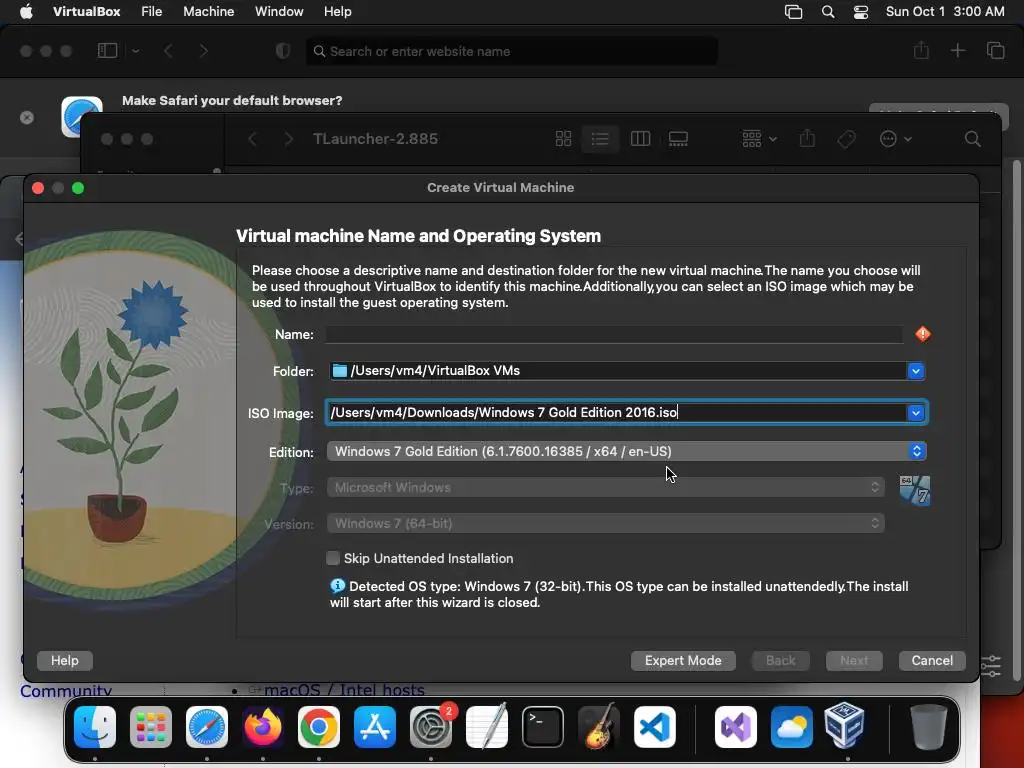Open the Help menu in menu bar
1024x768 pixels.
coord(338,12)
